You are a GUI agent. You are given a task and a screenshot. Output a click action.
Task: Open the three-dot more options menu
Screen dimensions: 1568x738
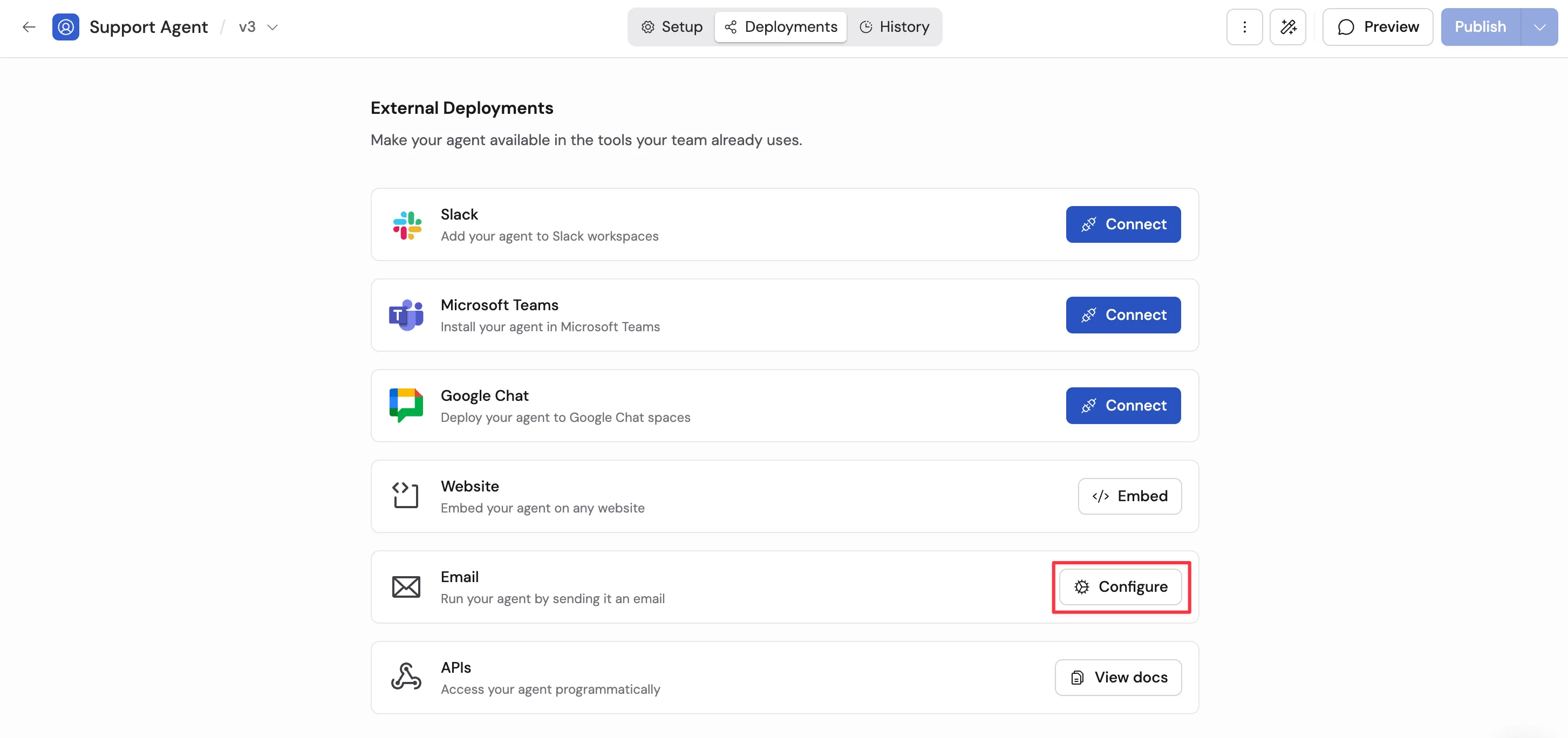(1244, 27)
